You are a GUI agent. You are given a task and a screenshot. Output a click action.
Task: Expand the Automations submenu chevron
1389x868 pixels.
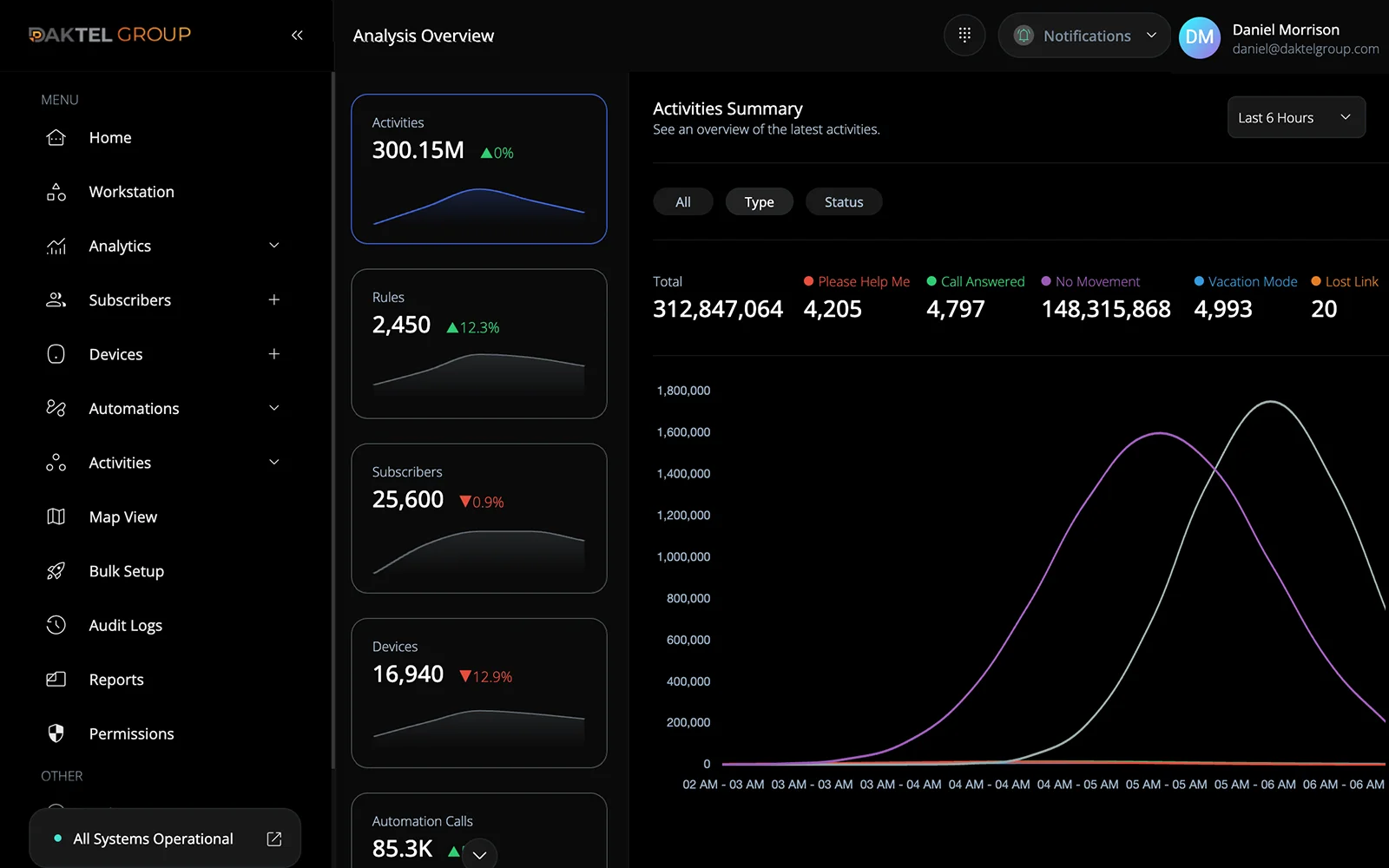click(274, 408)
